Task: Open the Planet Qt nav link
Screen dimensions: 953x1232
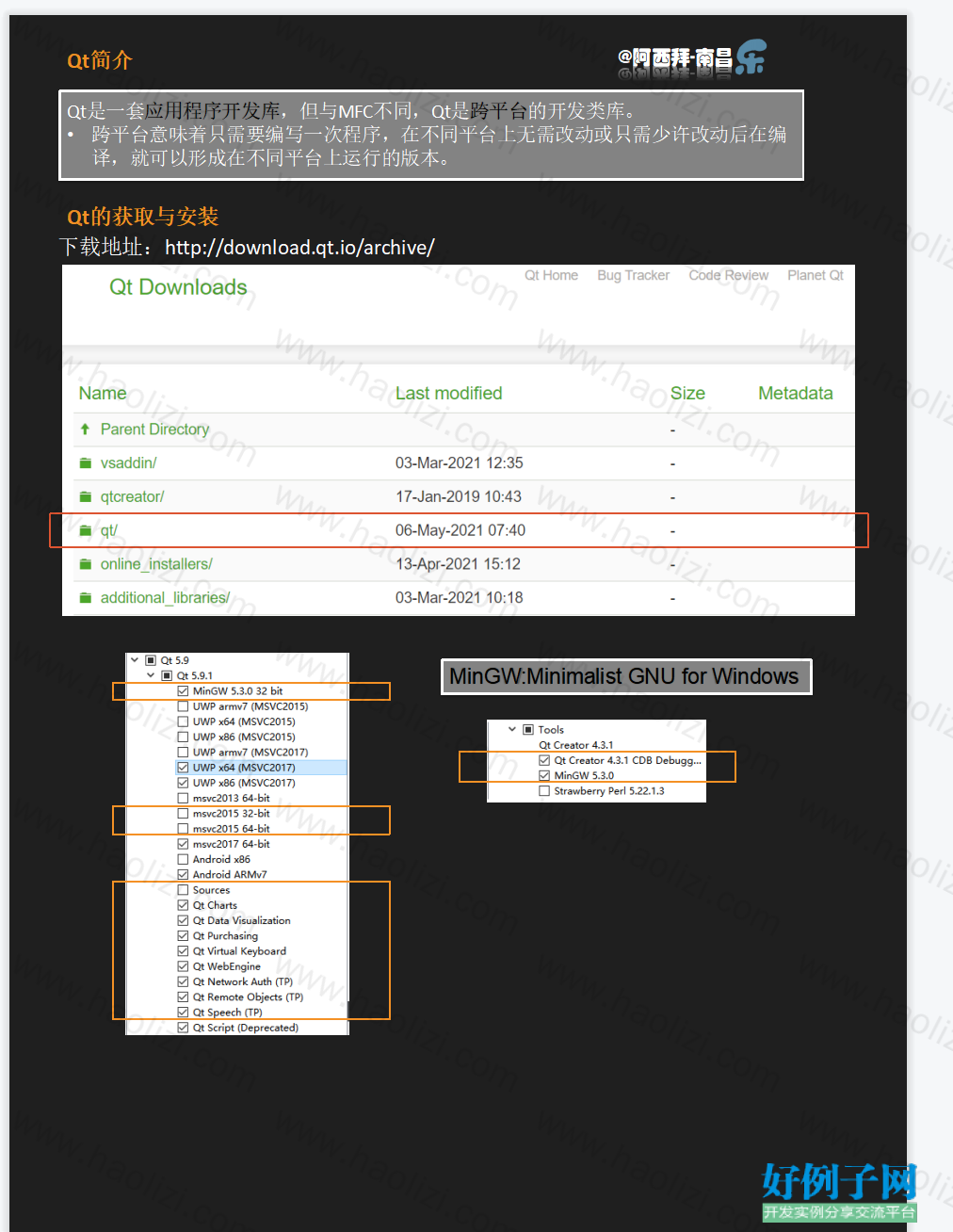Action: tap(816, 275)
